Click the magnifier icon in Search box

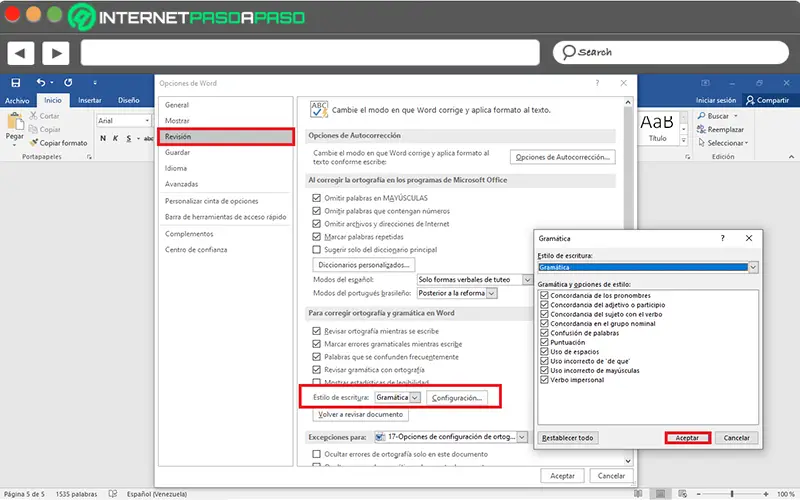point(568,52)
